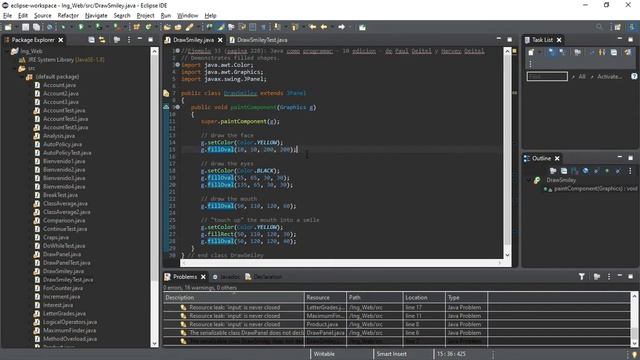
Task: Click the Save All toolbar icon
Action: [36, 27]
